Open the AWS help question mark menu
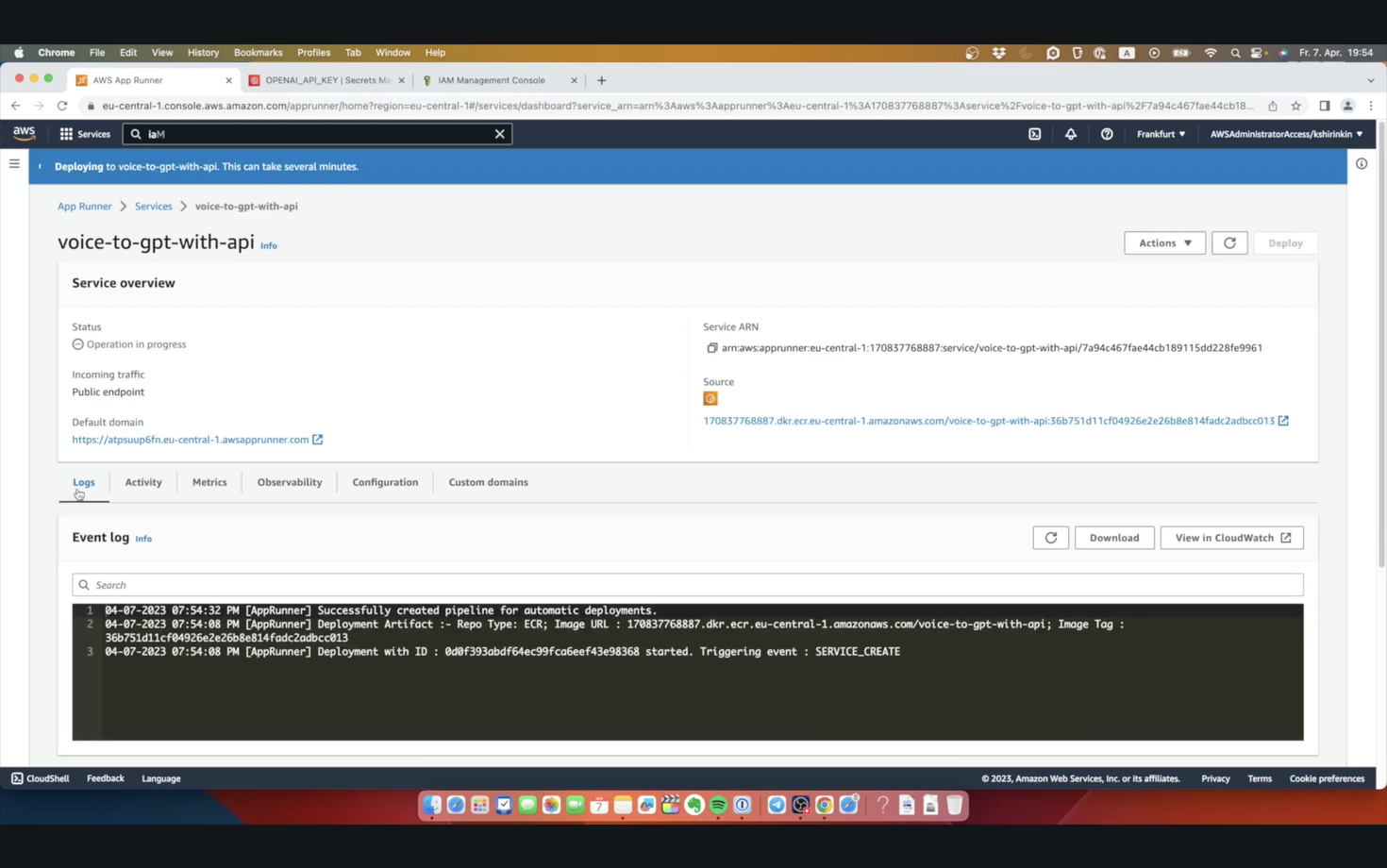 1107,134
